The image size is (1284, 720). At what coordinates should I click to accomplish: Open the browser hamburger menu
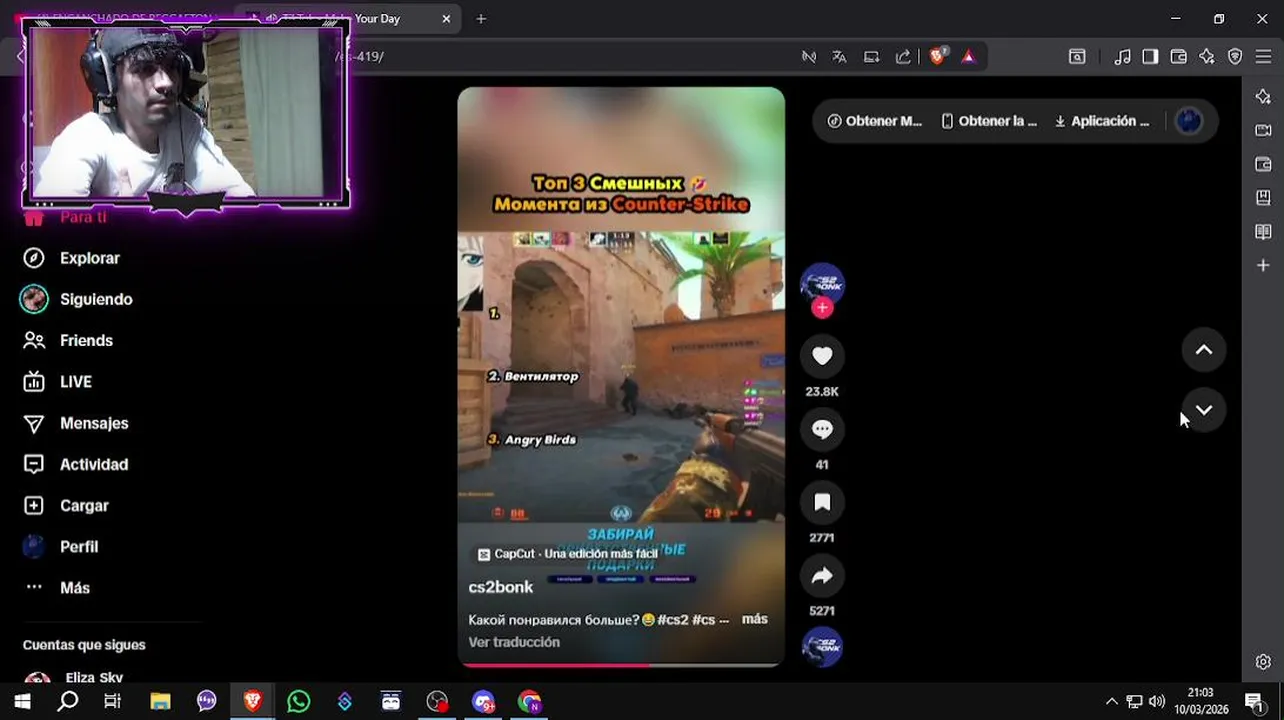[1263, 57]
